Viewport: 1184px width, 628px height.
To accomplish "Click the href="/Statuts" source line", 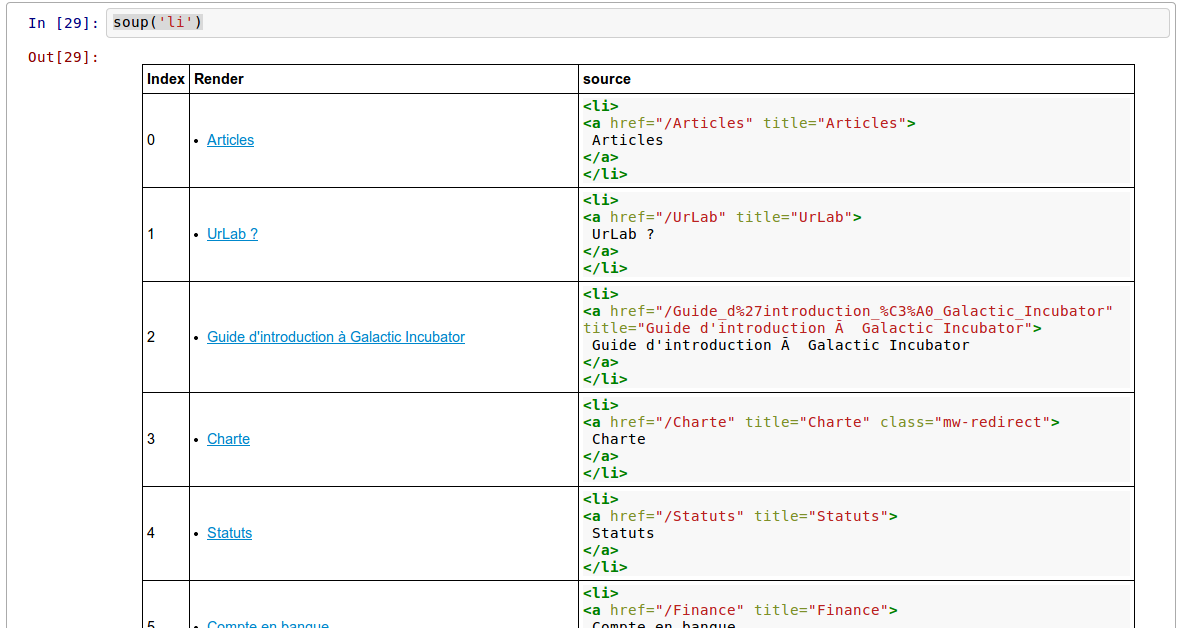I will coord(740,516).
